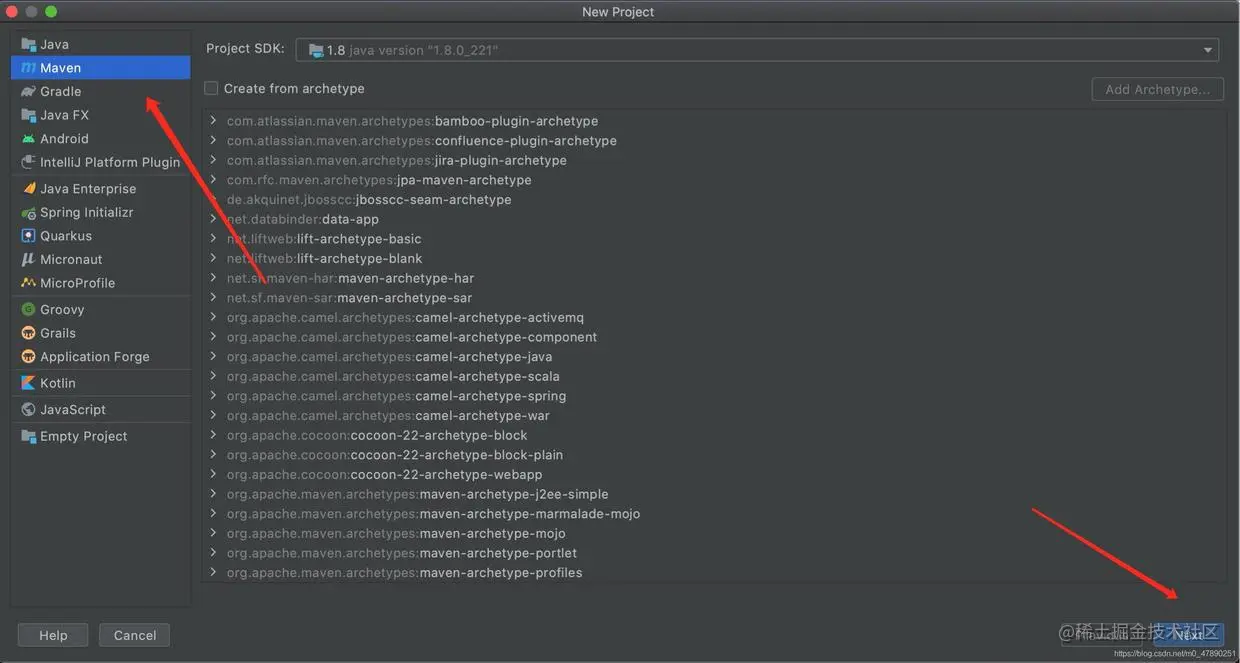Expand jira-plugin-archetype entry
The image size is (1240, 663).
213,160
